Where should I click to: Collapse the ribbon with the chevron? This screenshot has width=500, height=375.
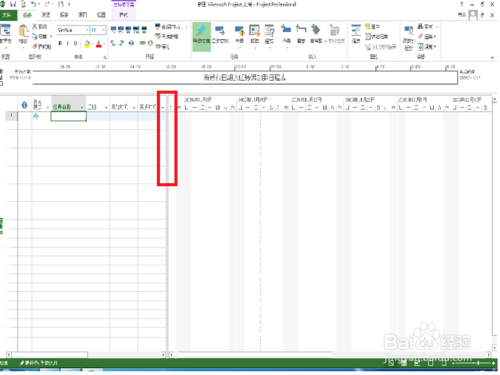pos(492,57)
